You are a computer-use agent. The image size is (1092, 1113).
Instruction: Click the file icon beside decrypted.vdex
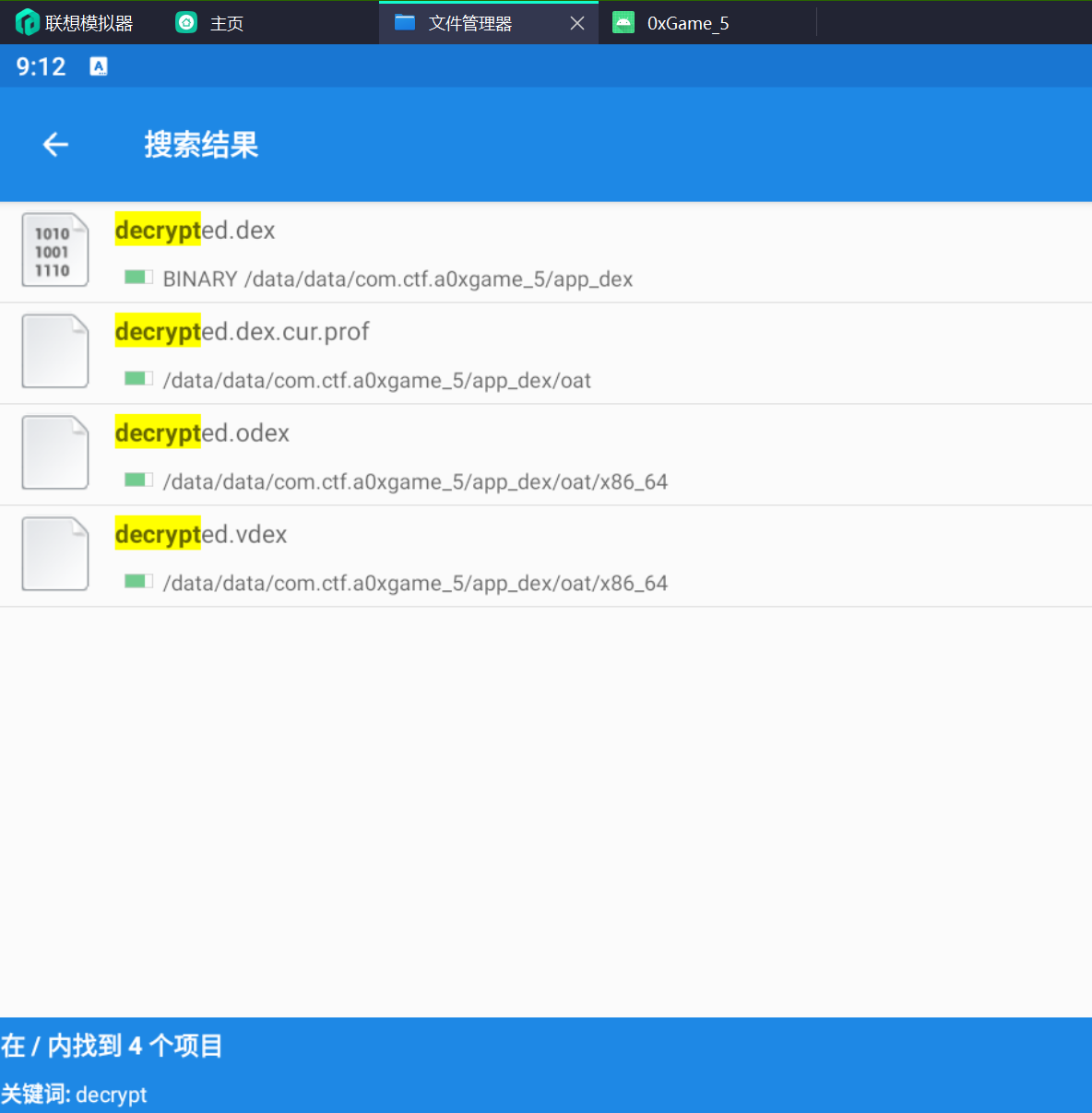pyautogui.click(x=55, y=554)
